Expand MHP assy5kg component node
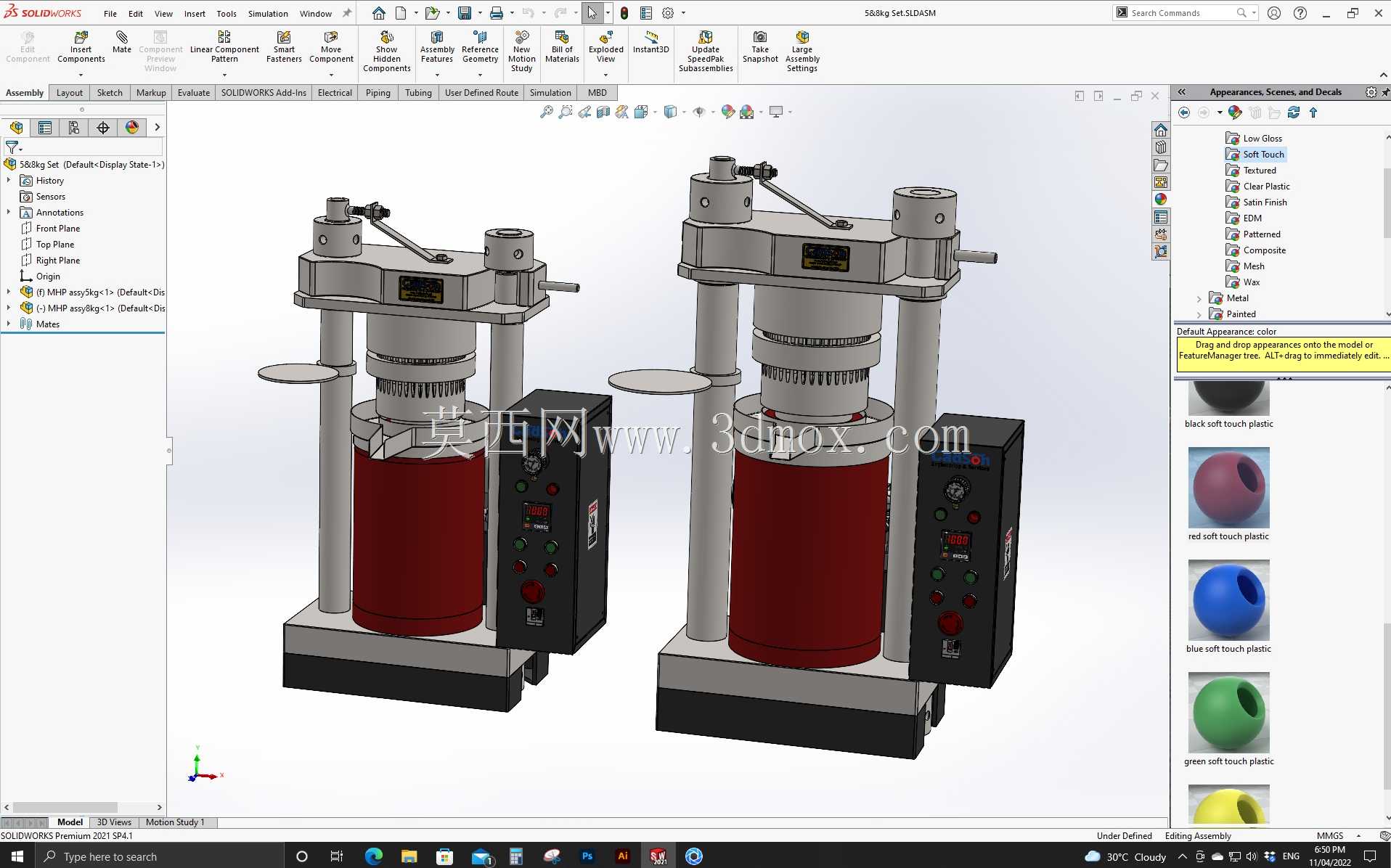 coord(9,292)
